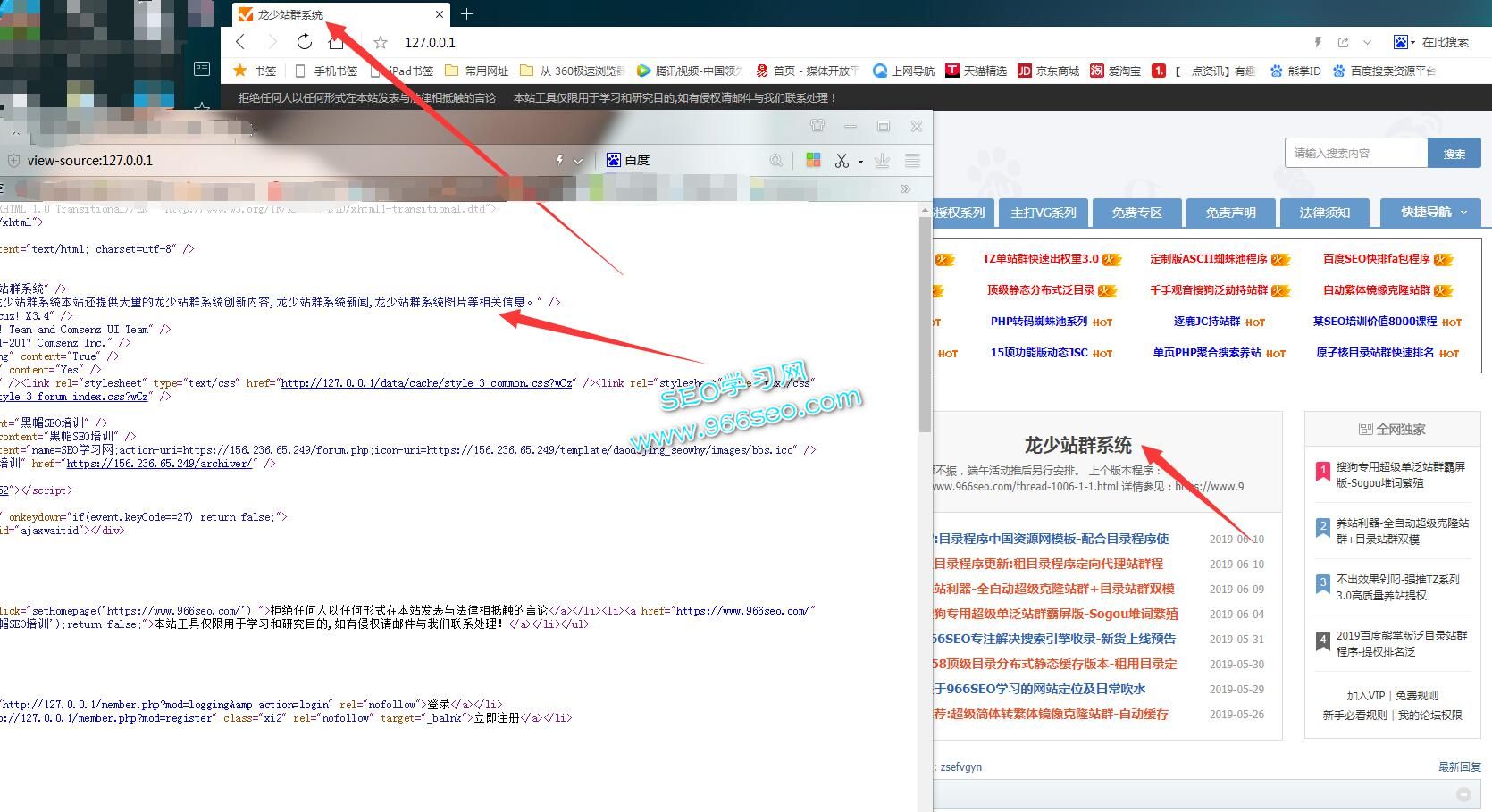The width and height of the screenshot is (1492, 812).
Task: Expand the hidden bookmarks chevron in view-source window
Action: pyautogui.click(x=906, y=188)
